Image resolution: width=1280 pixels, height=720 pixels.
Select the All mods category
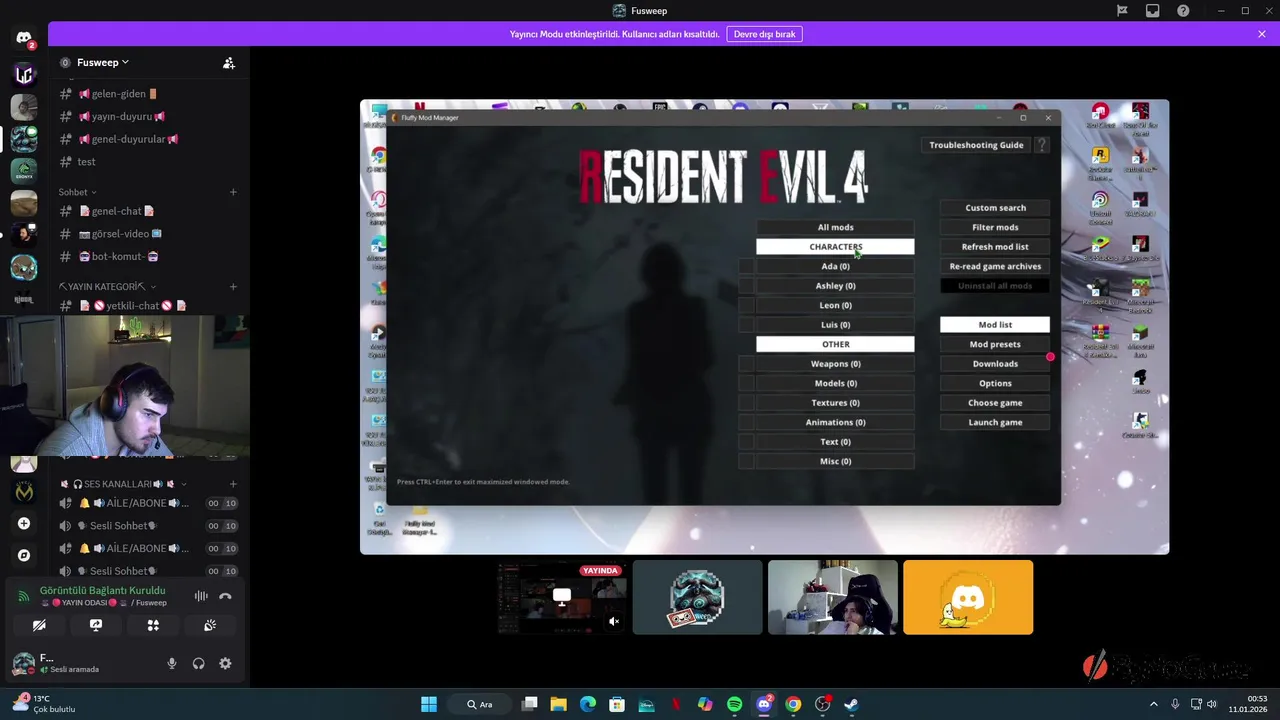click(x=835, y=227)
